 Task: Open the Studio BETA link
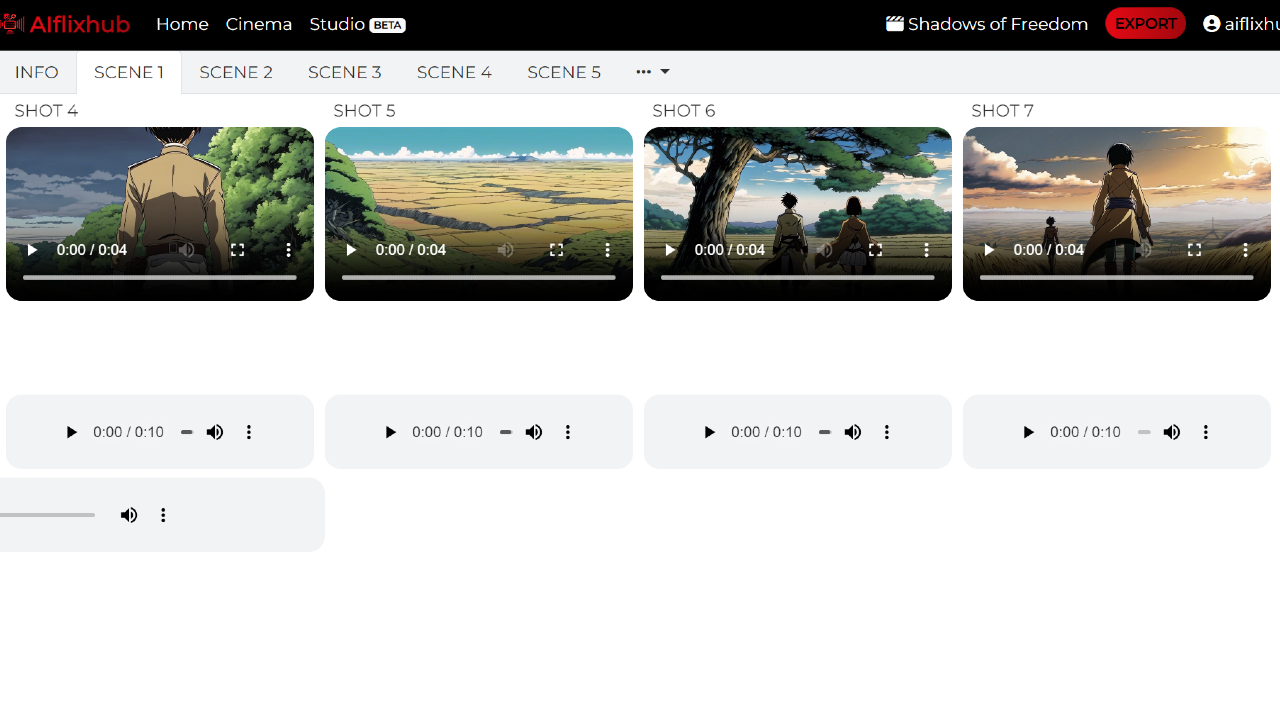357,24
